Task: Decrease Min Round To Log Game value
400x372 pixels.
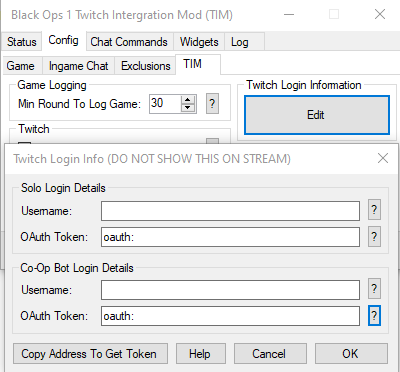Action: click(x=188, y=108)
